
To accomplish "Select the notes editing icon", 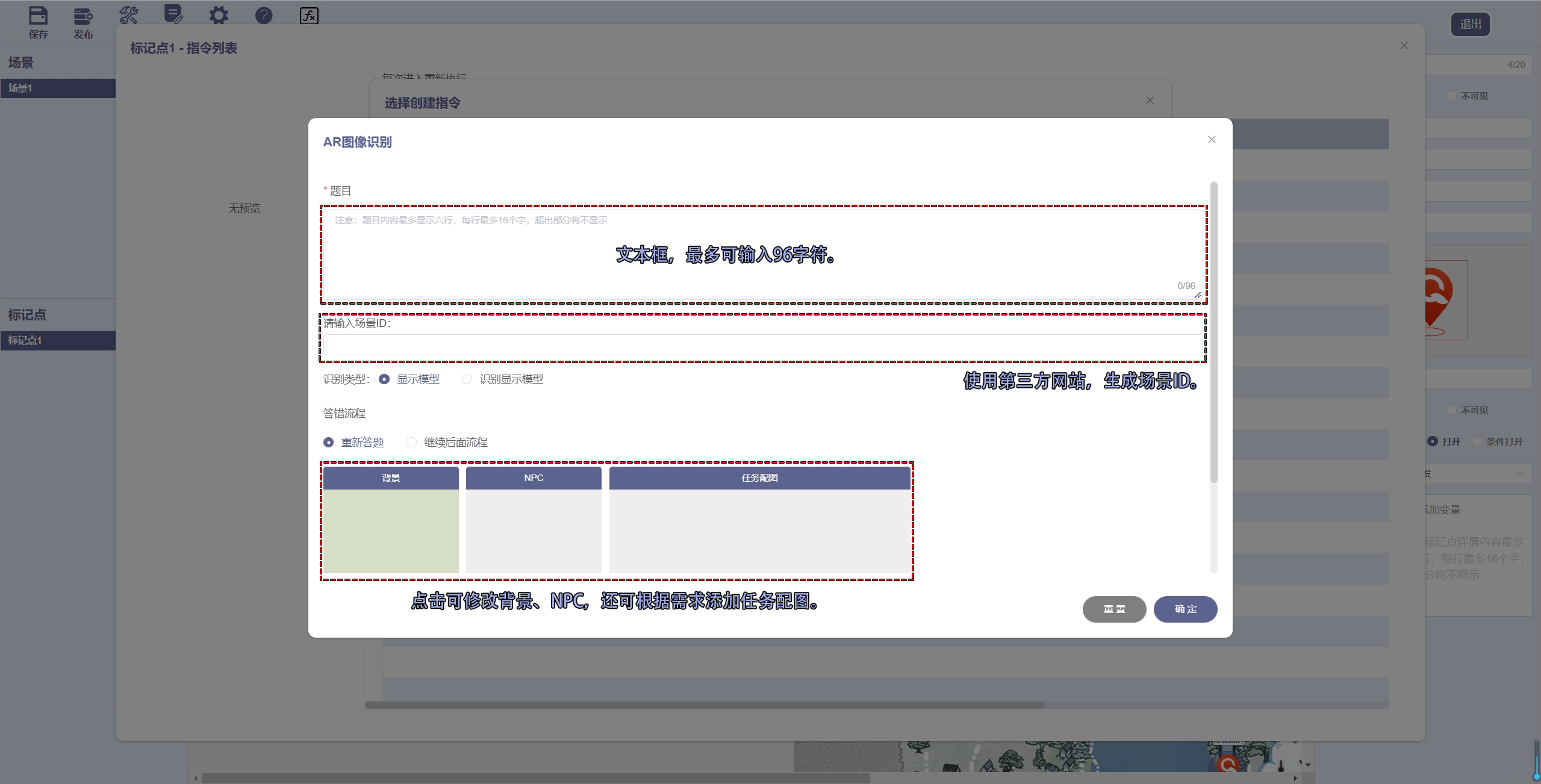I will (x=173, y=15).
